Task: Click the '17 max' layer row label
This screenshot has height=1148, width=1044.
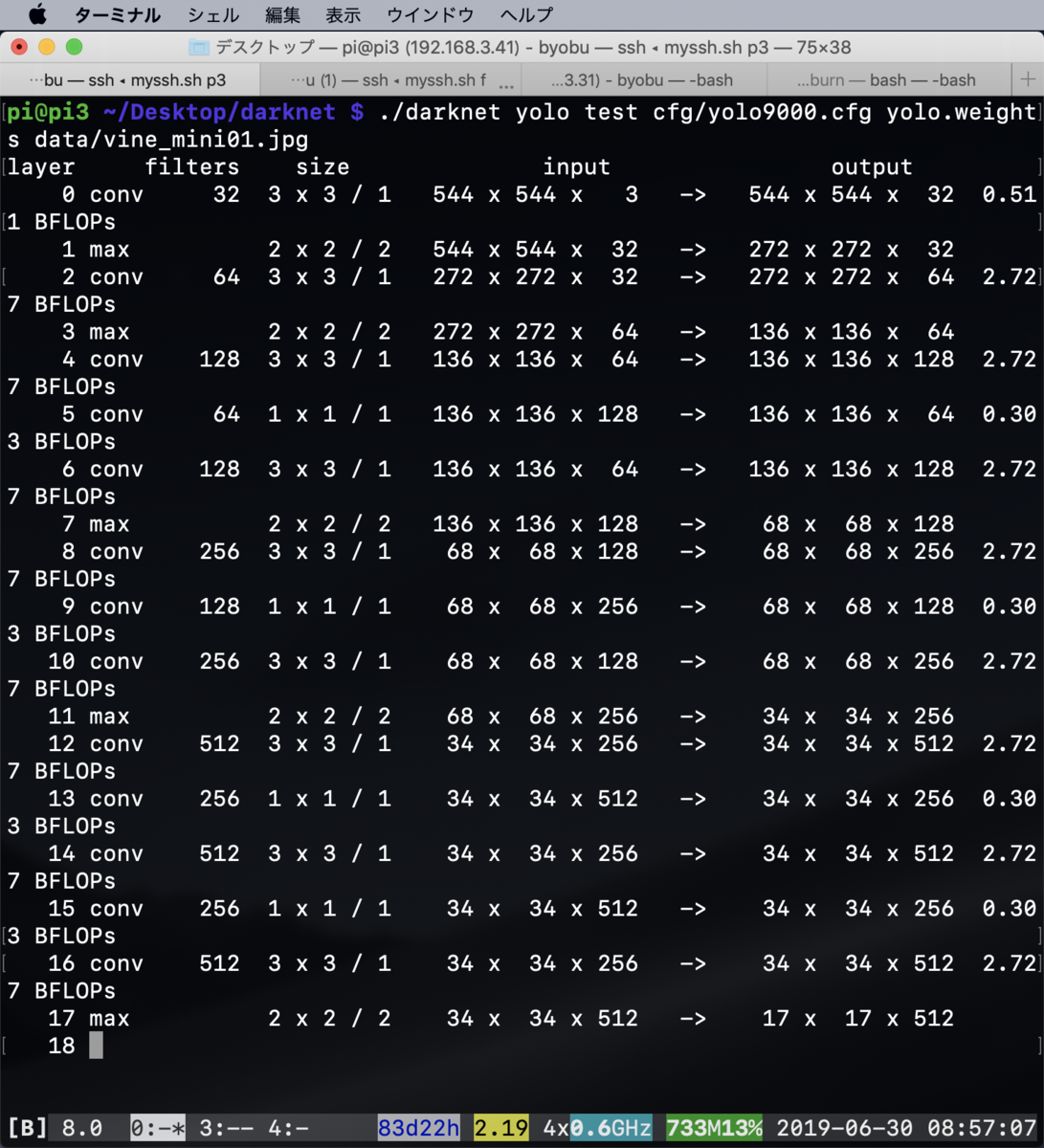Action: point(89,1019)
